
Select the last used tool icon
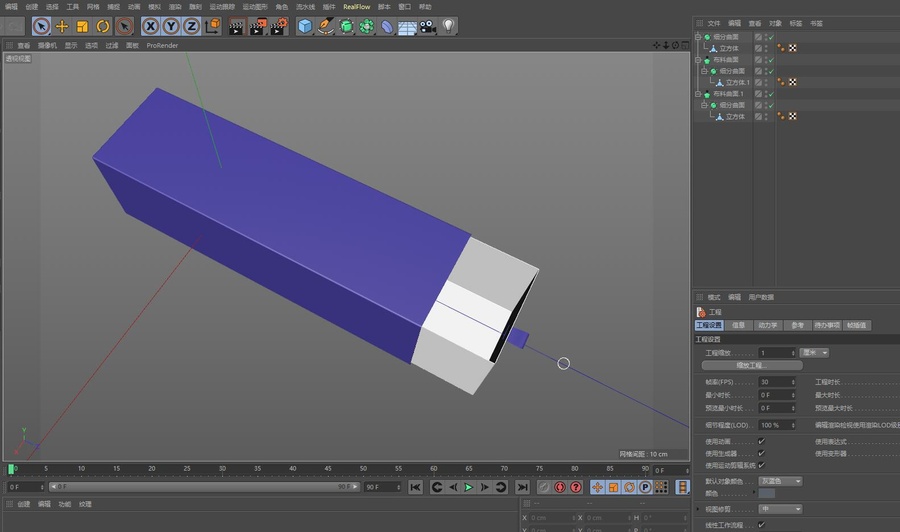[124, 26]
